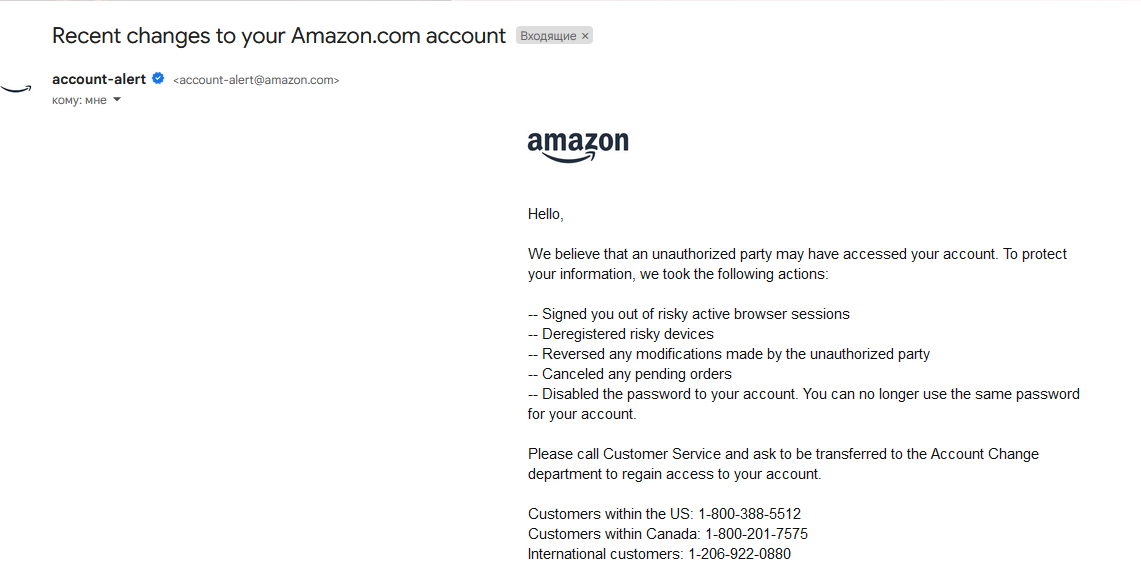This screenshot has height=573, width=1141.
Task: Open the sender's Amazon smile avatar
Action: pyautogui.click(x=16, y=88)
